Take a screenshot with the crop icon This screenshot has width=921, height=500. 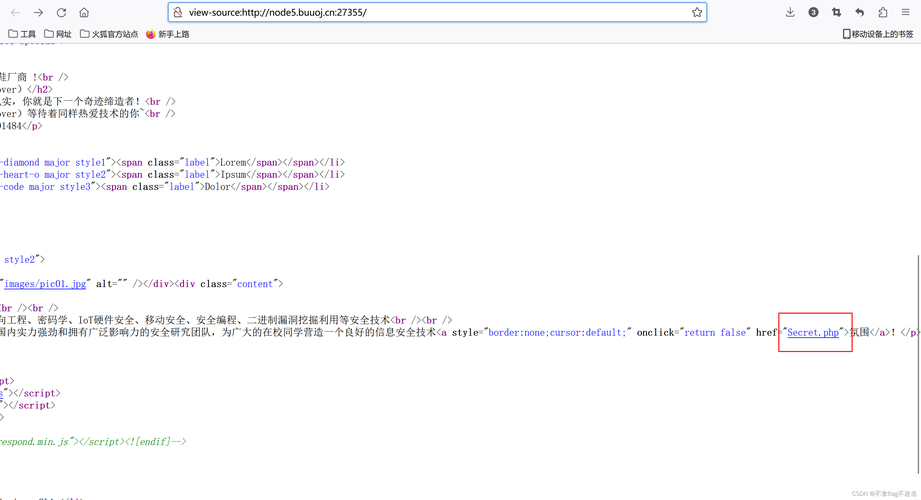tap(836, 12)
